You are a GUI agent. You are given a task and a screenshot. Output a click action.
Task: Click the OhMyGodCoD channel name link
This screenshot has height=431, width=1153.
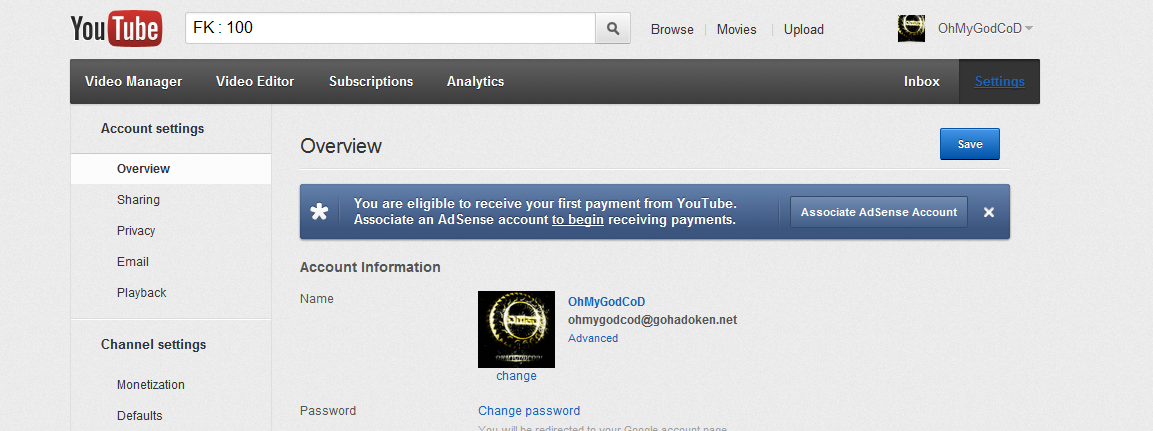point(607,302)
